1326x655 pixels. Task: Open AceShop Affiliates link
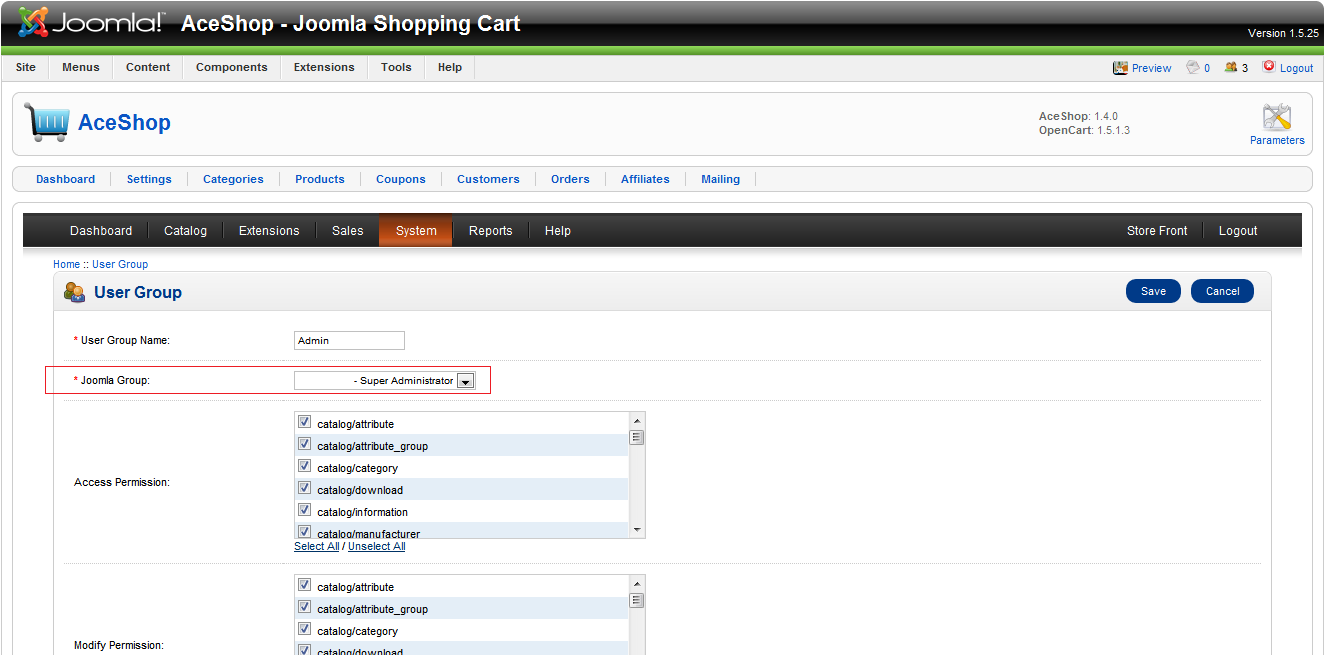[645, 179]
